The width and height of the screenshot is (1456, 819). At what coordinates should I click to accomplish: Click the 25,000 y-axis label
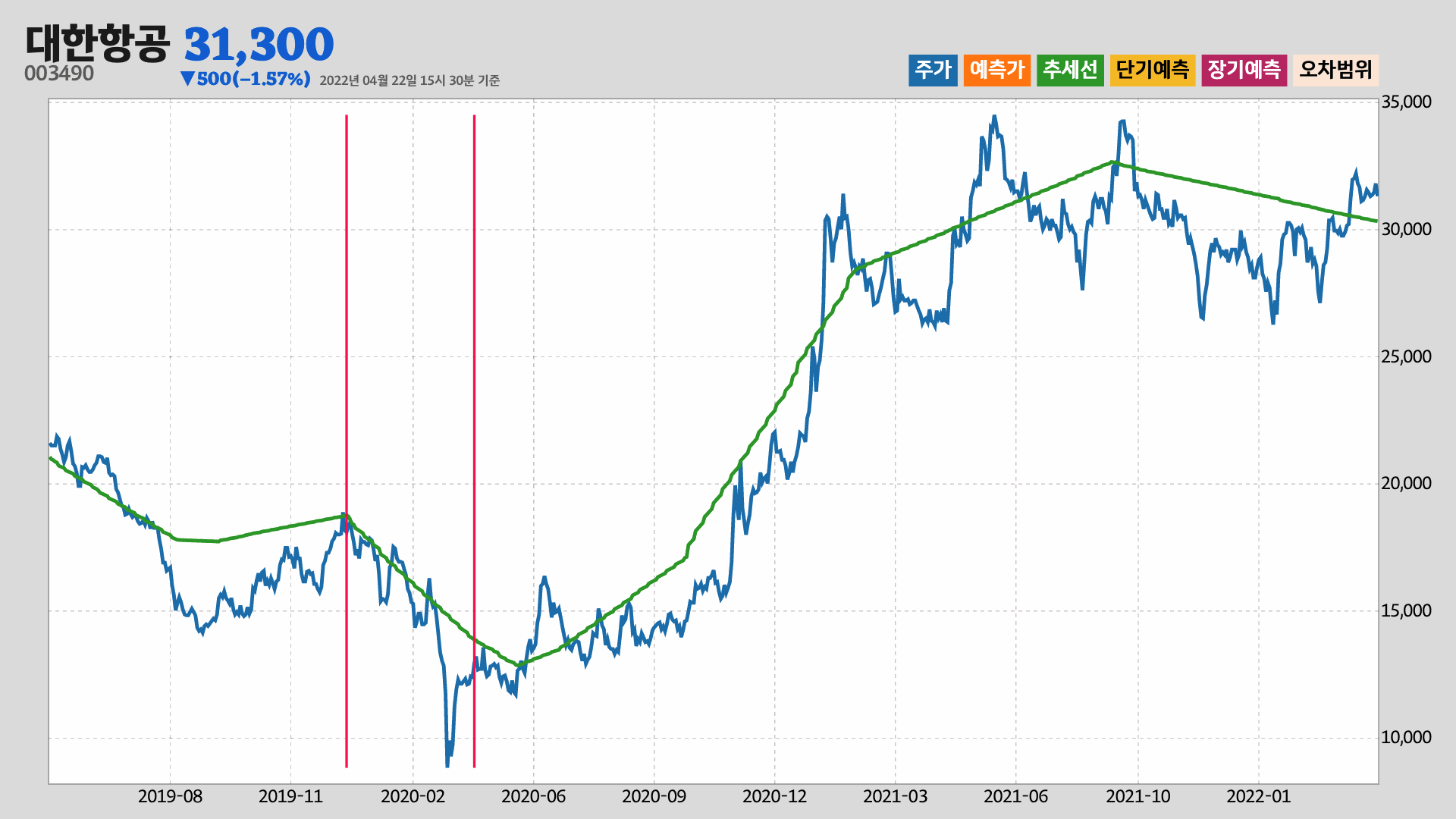click(1406, 356)
